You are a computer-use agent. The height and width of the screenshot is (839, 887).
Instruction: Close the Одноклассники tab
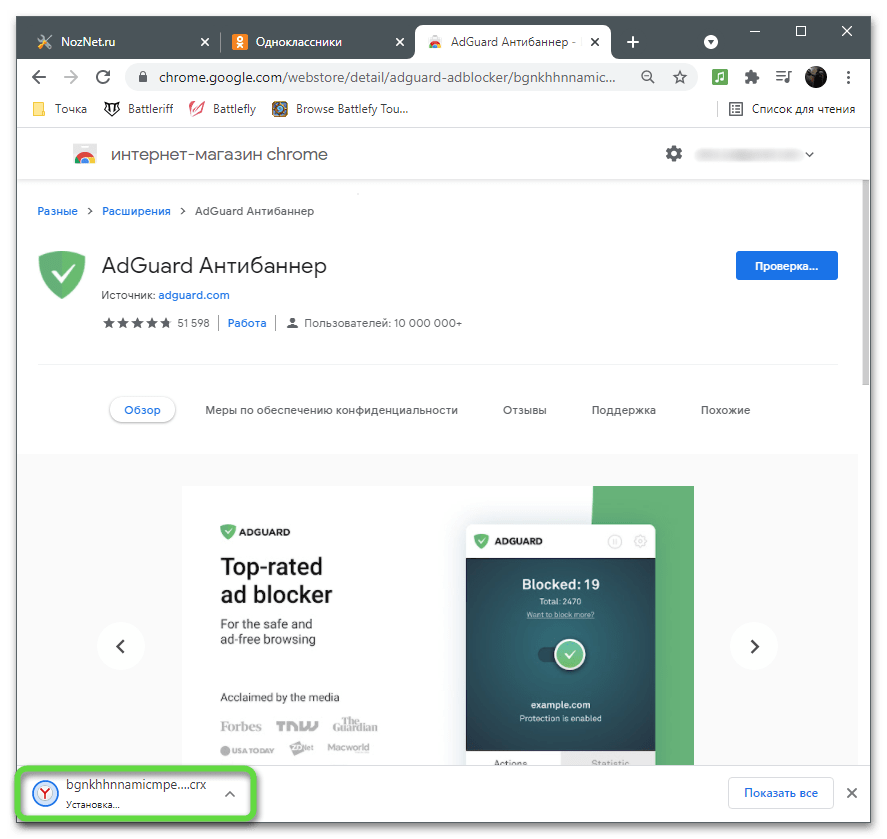399,42
